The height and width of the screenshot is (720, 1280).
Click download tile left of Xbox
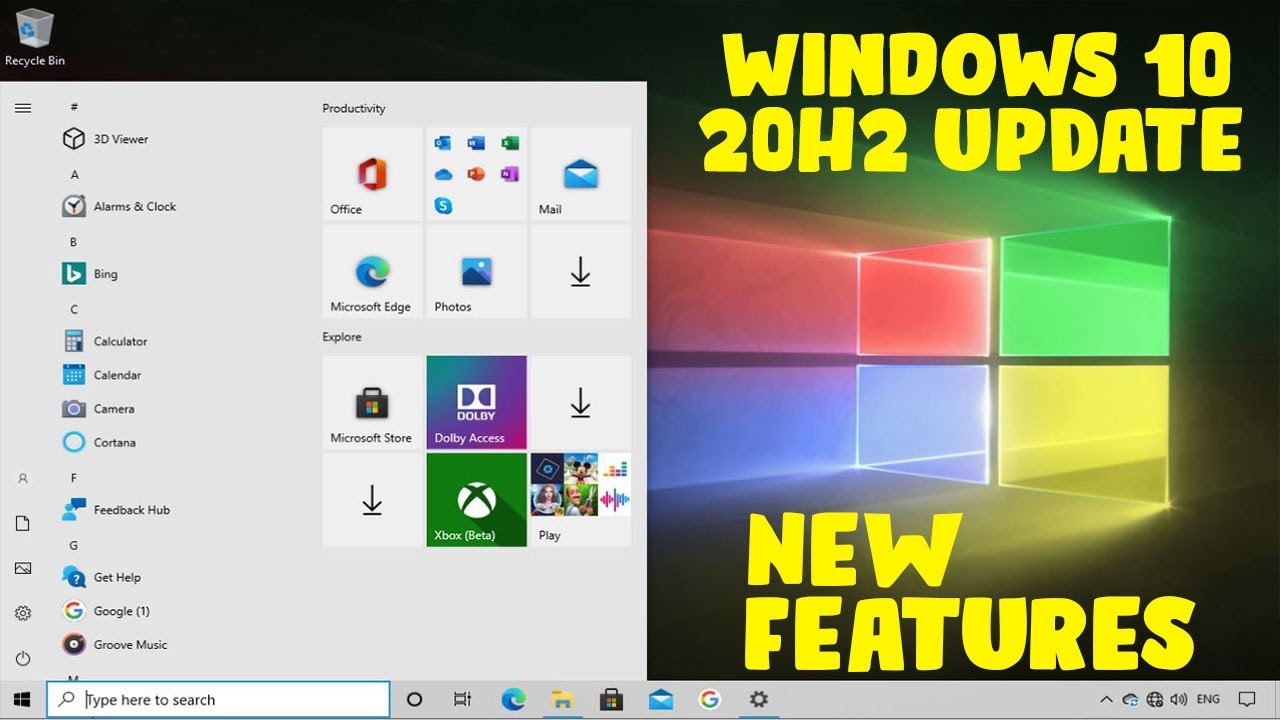click(372, 500)
